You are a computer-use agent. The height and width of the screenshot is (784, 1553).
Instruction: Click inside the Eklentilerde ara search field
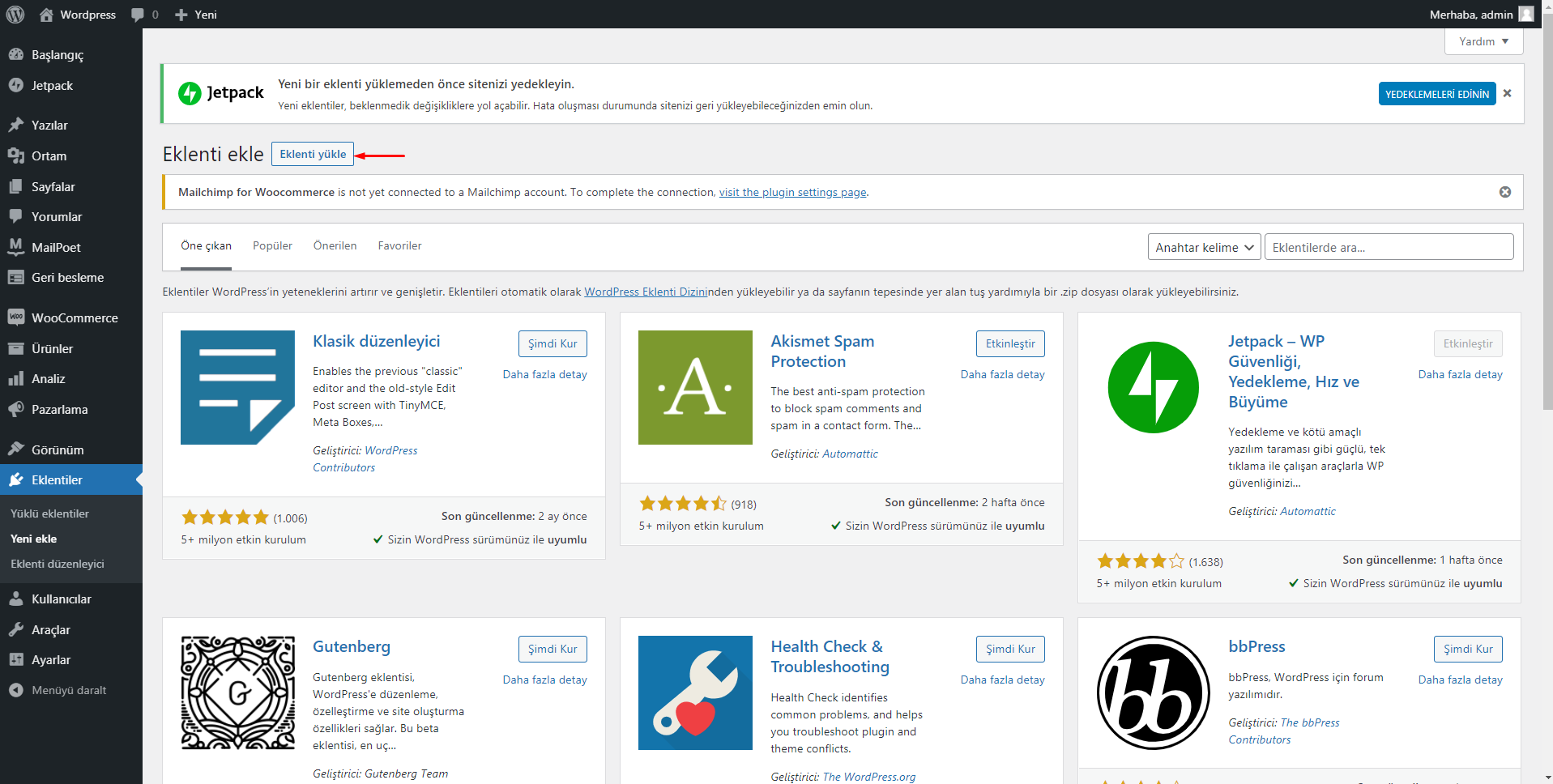(x=1388, y=247)
